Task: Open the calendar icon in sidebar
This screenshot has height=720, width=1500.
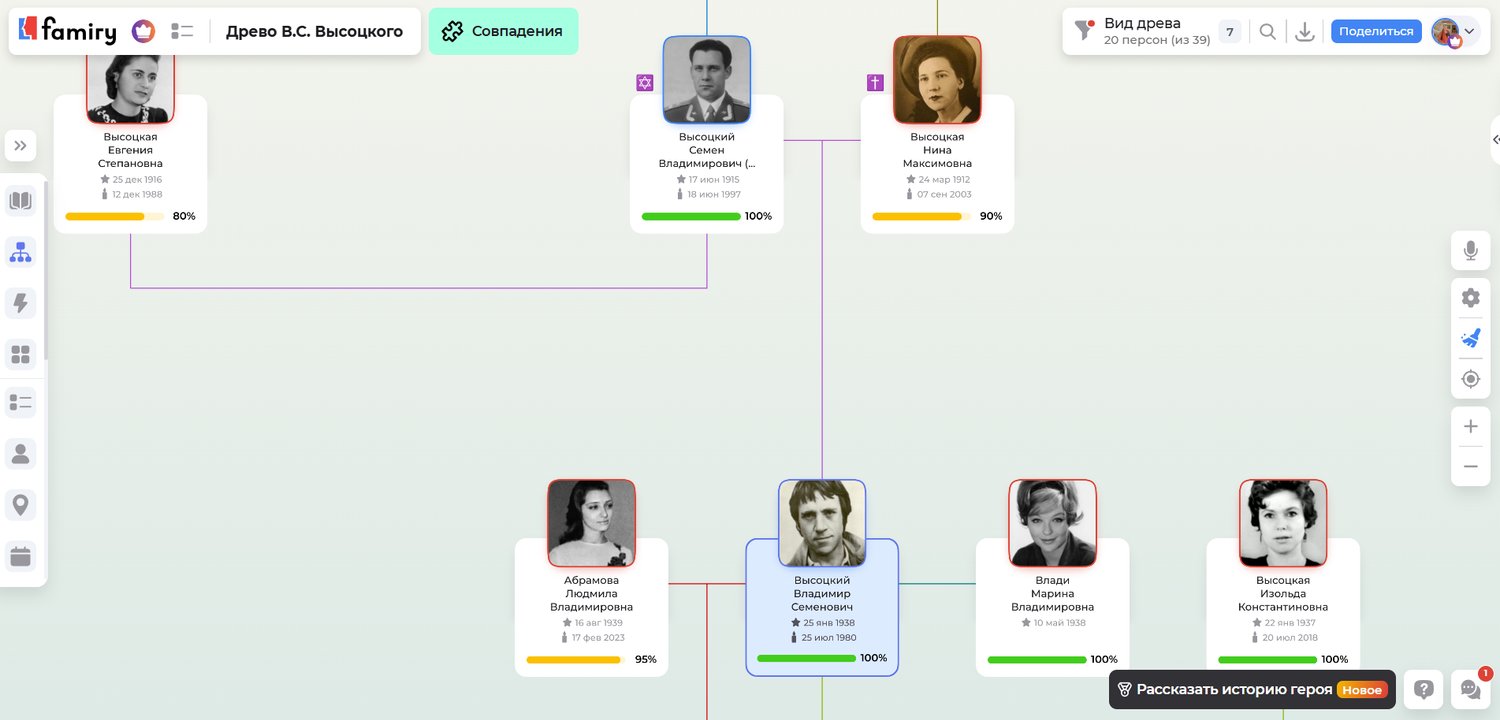Action: [20, 556]
